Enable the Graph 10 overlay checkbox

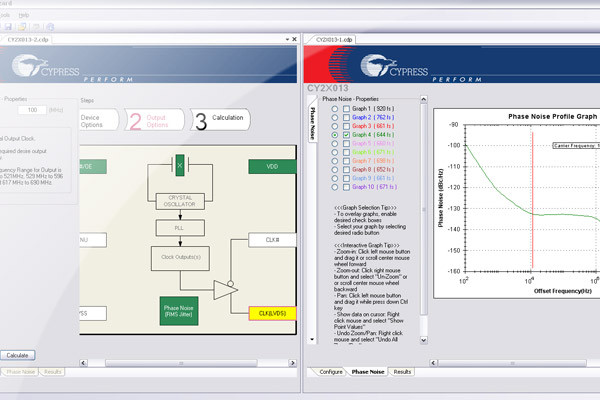(x=346, y=187)
